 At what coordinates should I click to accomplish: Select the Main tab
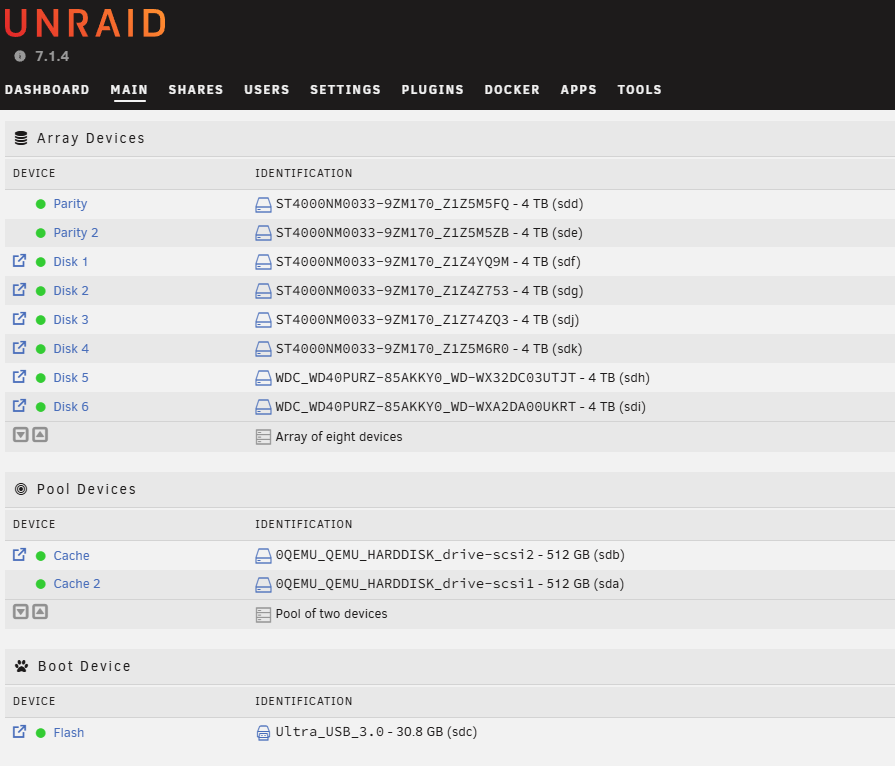point(129,90)
